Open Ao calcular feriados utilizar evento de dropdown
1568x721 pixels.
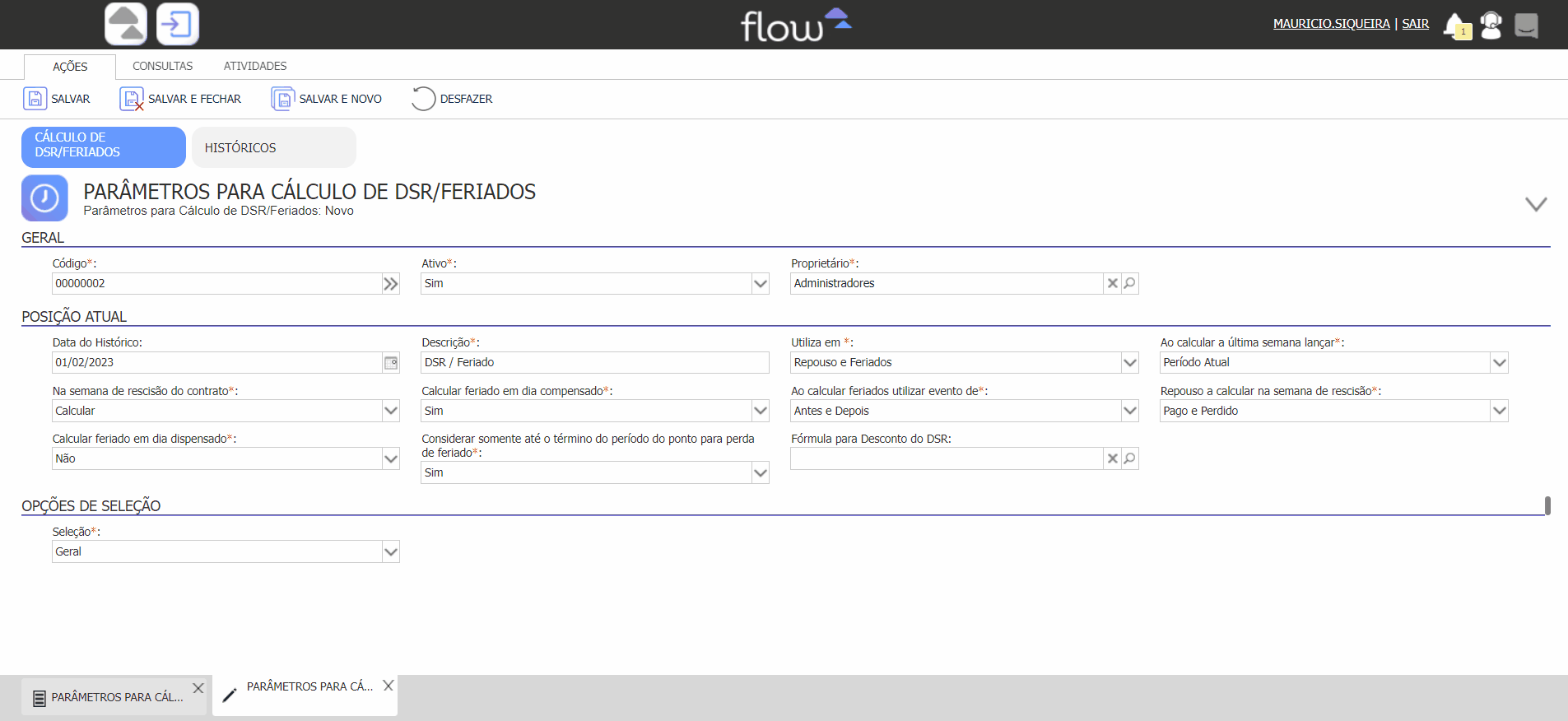pos(1129,411)
